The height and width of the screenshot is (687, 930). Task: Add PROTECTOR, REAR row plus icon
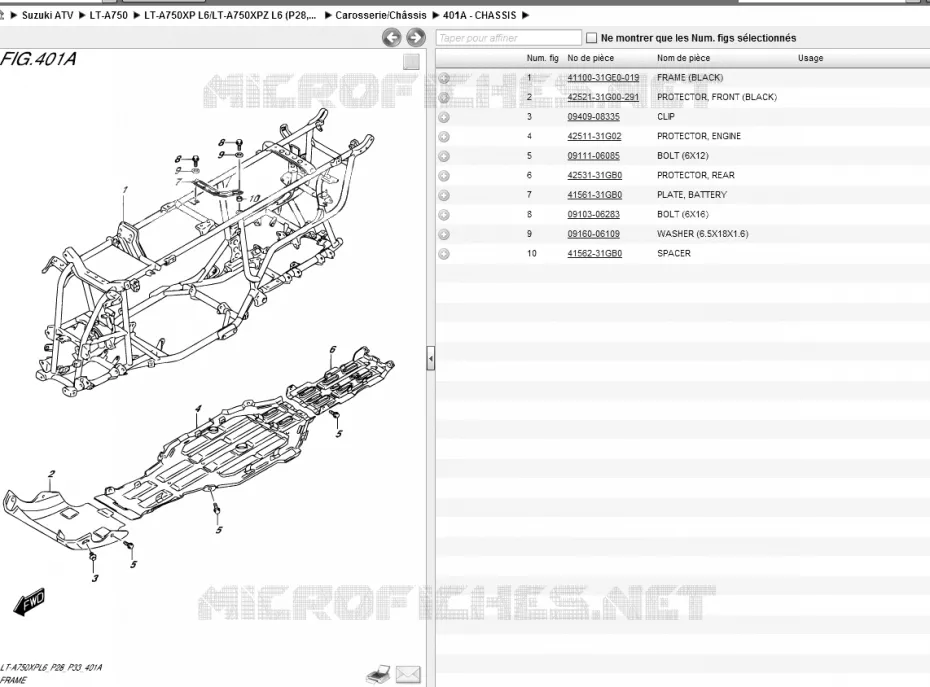[444, 176]
